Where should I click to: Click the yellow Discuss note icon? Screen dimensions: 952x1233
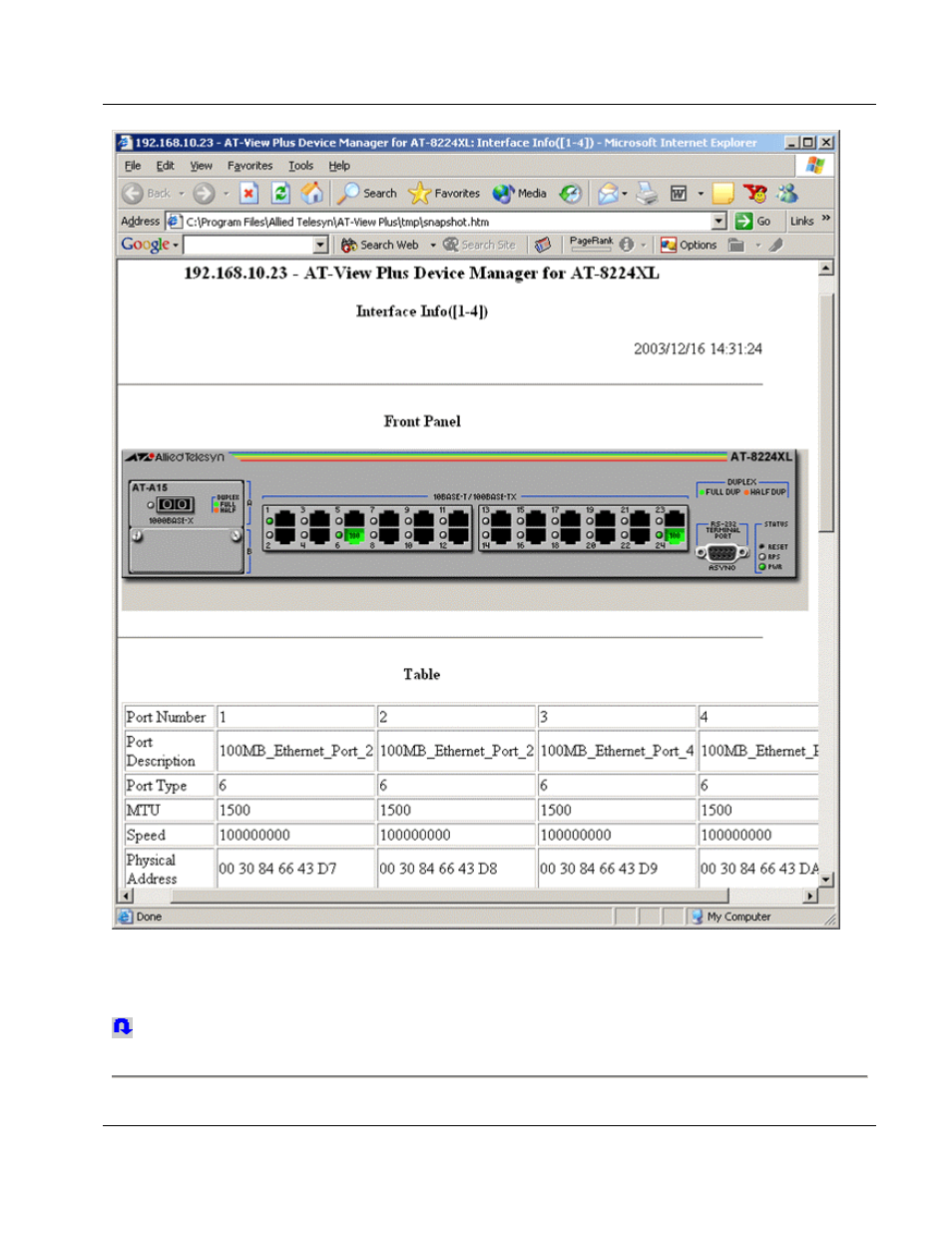[723, 194]
